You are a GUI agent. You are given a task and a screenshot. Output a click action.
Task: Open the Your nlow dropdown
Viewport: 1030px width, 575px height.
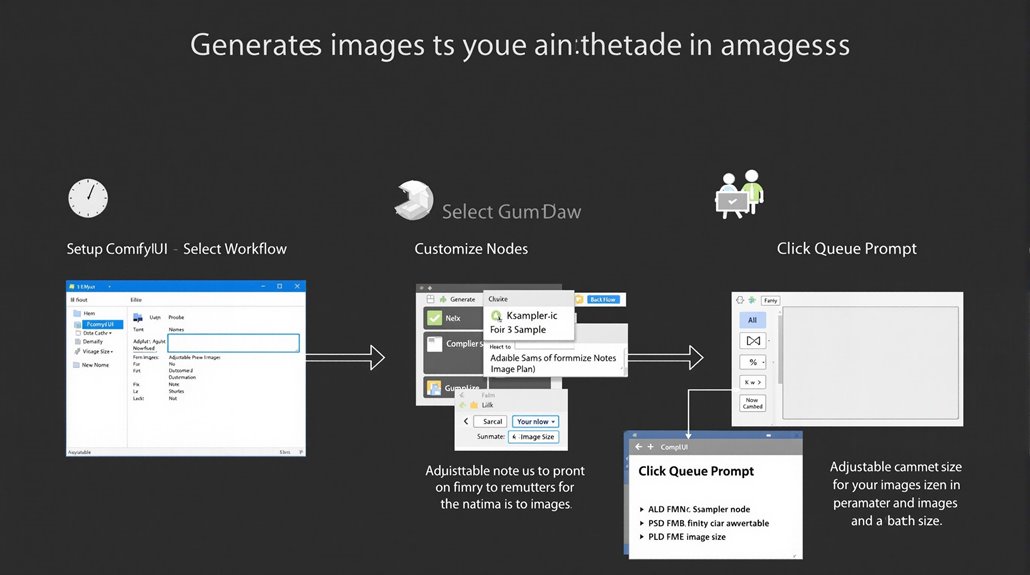click(x=535, y=421)
